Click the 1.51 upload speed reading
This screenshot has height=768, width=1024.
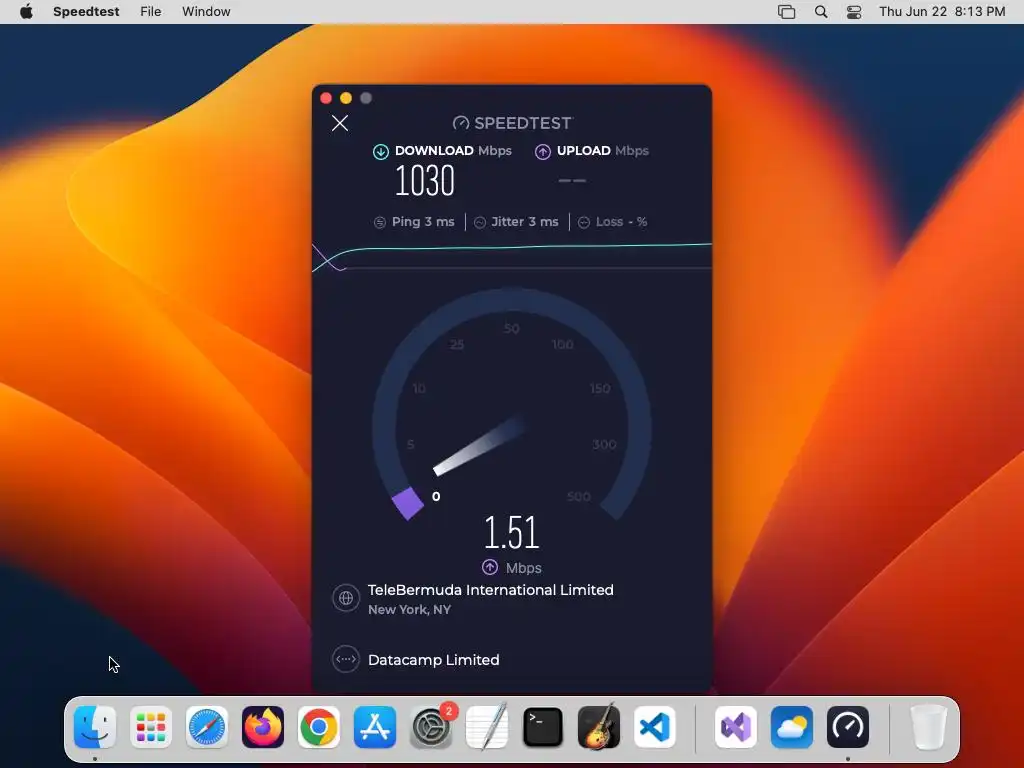[x=511, y=532]
